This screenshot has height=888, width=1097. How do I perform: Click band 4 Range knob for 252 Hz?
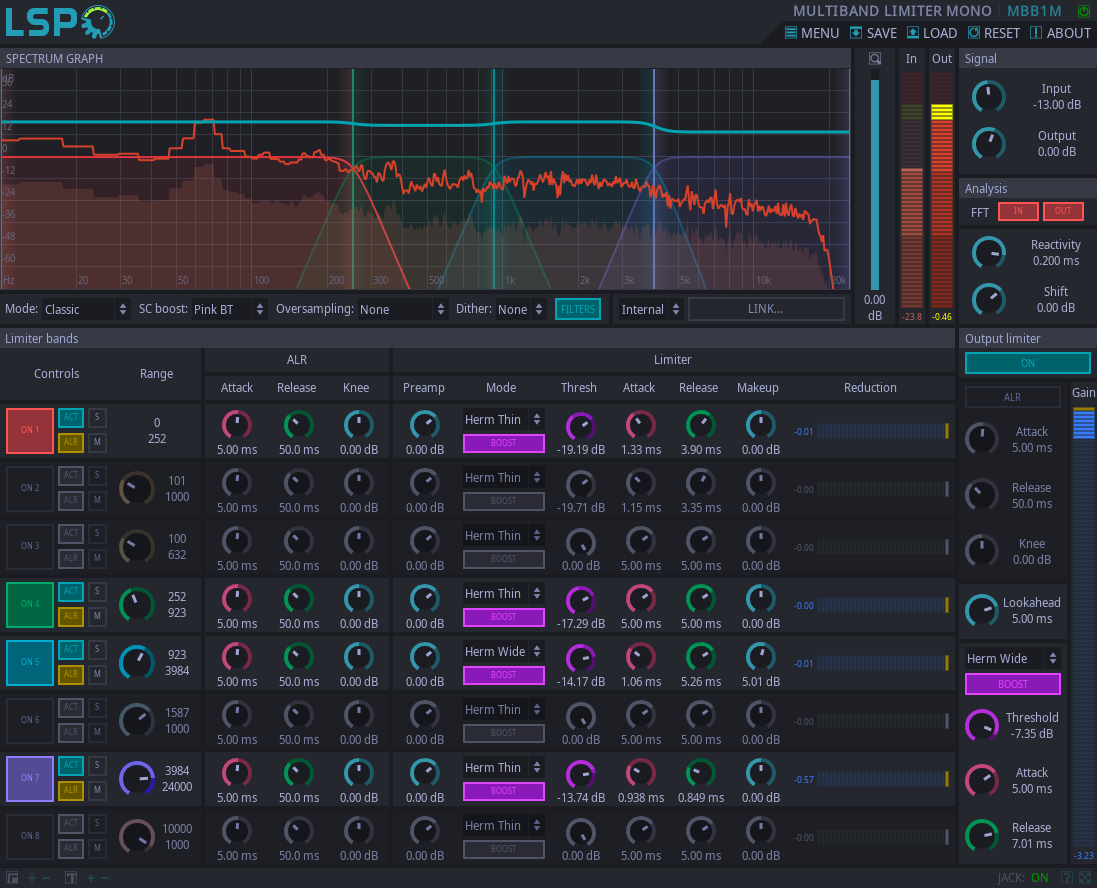136,605
